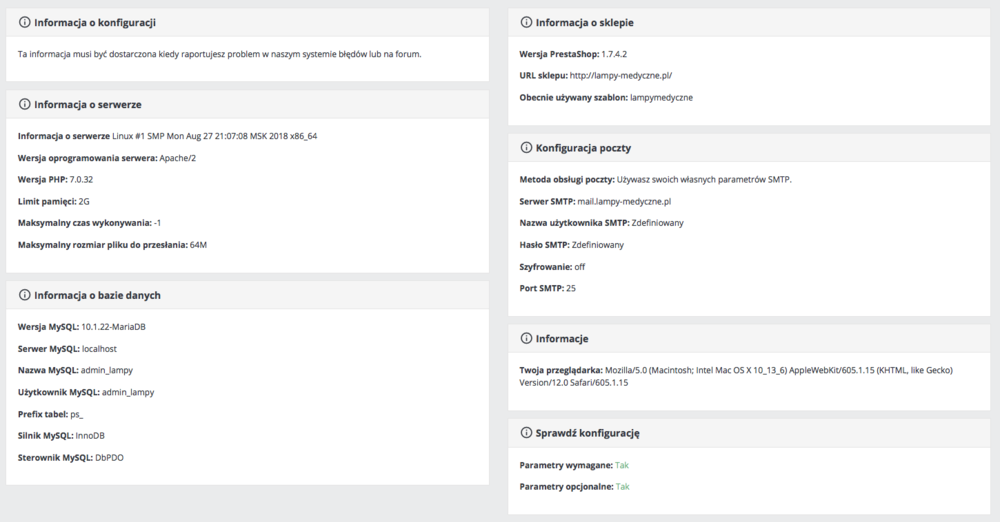Click the green Tak next to Parametry opcjonalne
This screenshot has height=522, width=1000.
[x=623, y=486]
